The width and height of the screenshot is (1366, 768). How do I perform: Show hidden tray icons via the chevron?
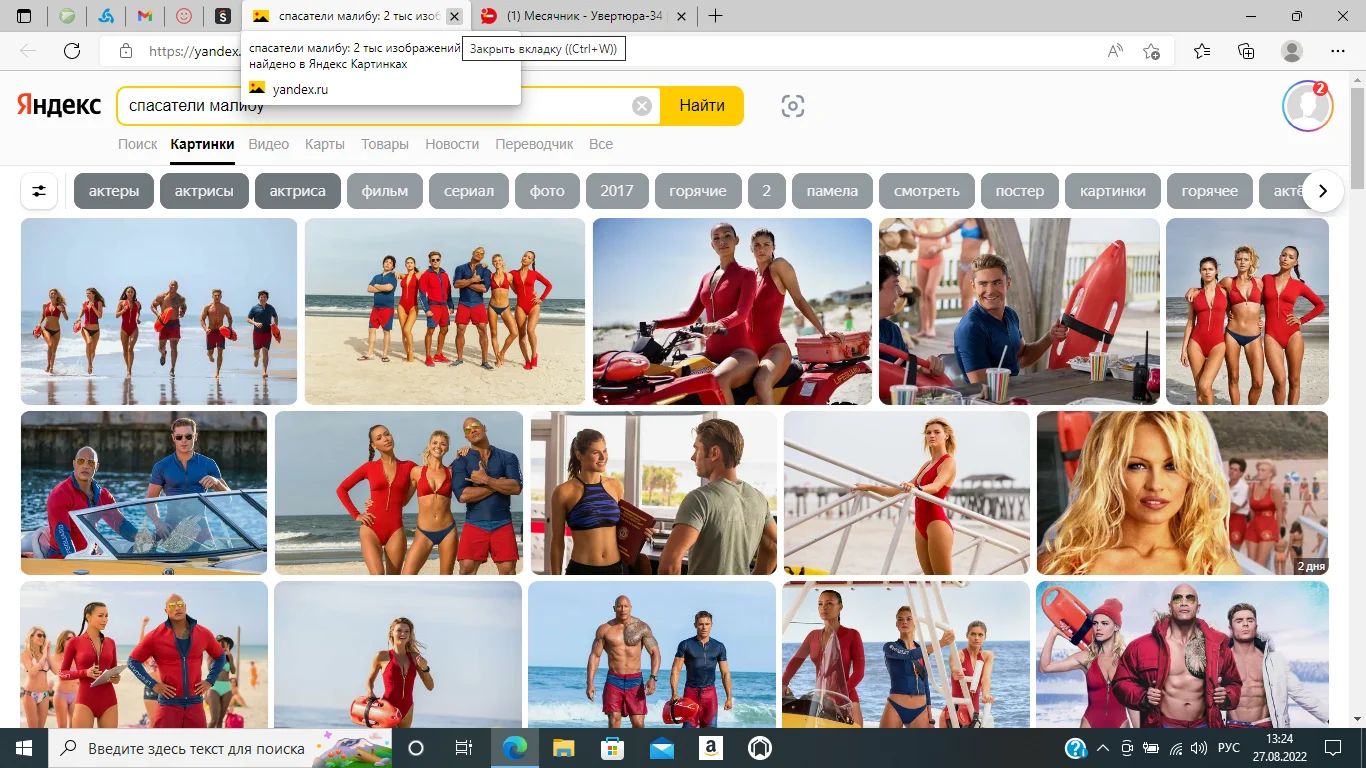click(x=1103, y=747)
